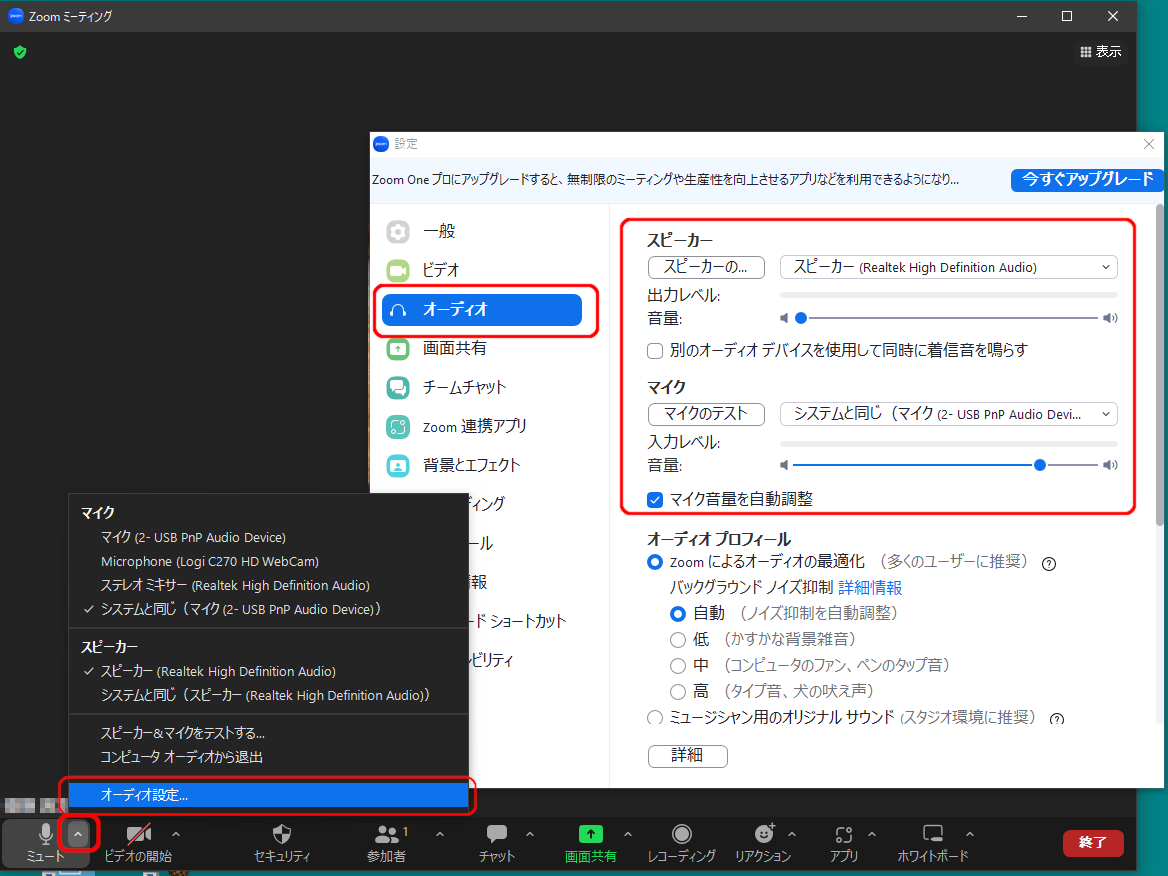The width and height of the screenshot is (1168, 876).
Task: Choose システムと同じ (スピーカー) speaker option
Action: click(268, 695)
